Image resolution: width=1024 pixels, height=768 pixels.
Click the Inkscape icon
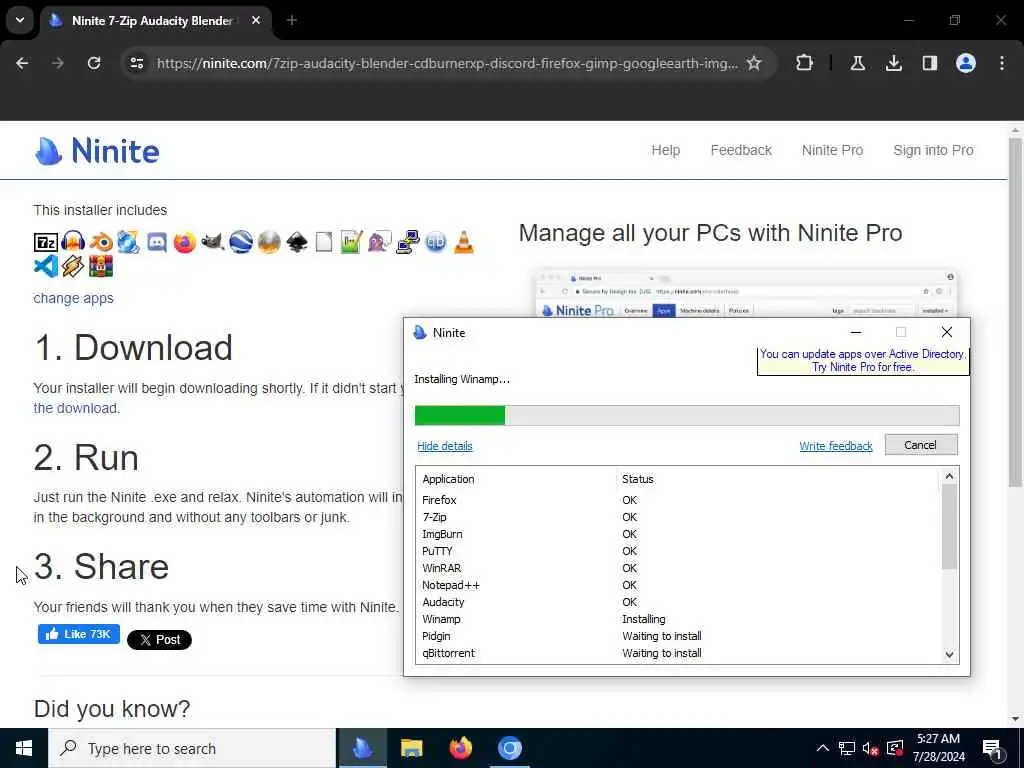tap(296, 242)
